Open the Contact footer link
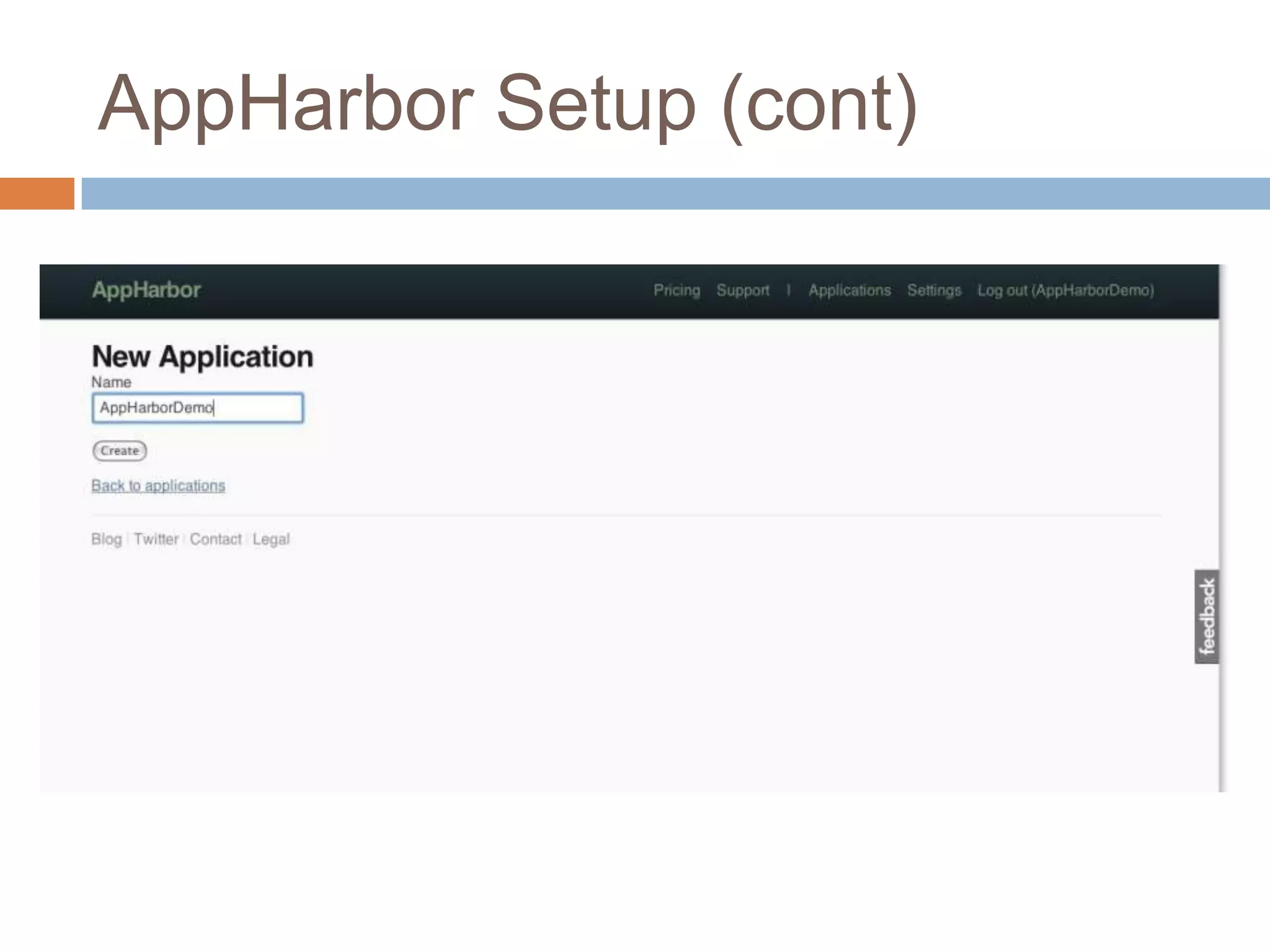 pos(216,539)
